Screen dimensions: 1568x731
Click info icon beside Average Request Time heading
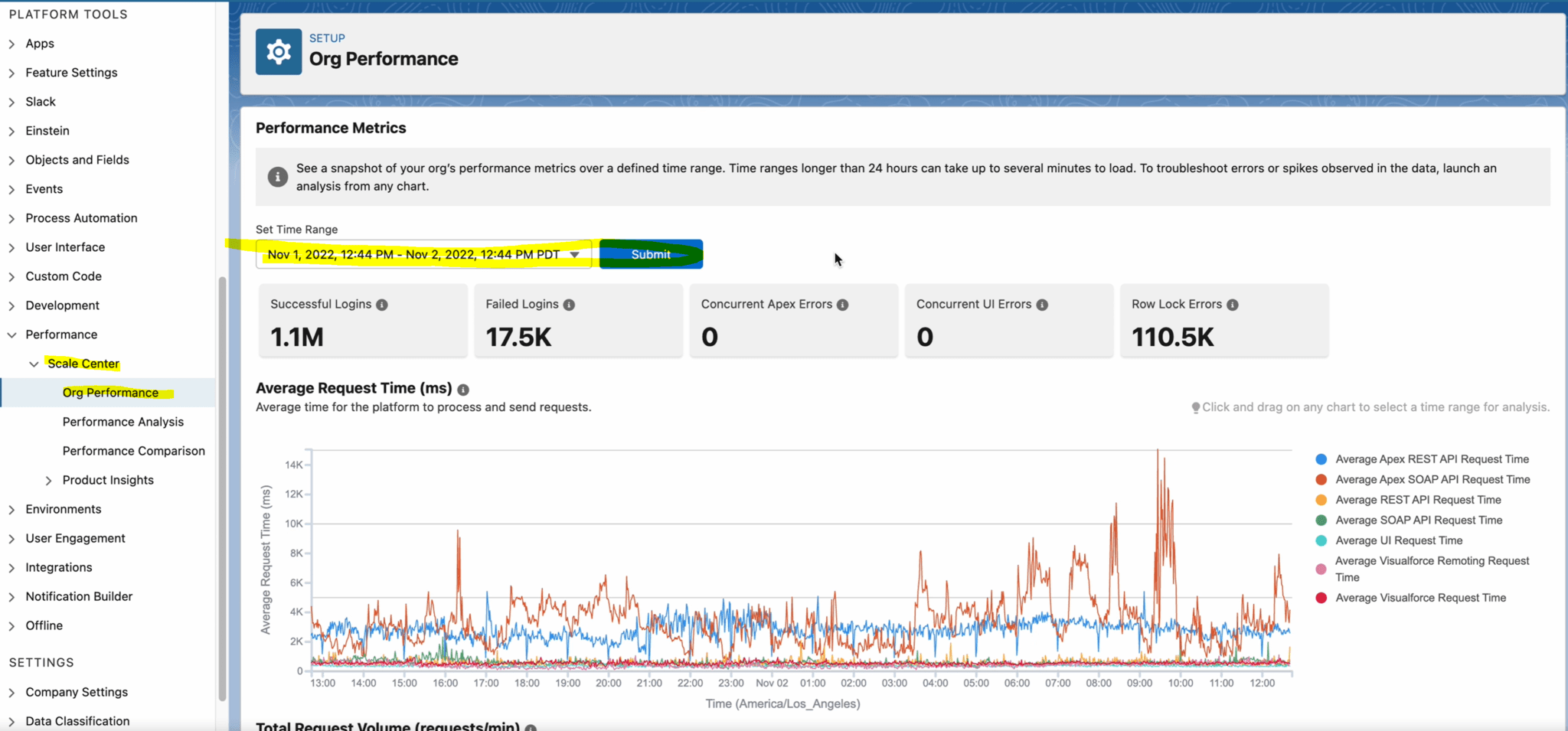(463, 390)
